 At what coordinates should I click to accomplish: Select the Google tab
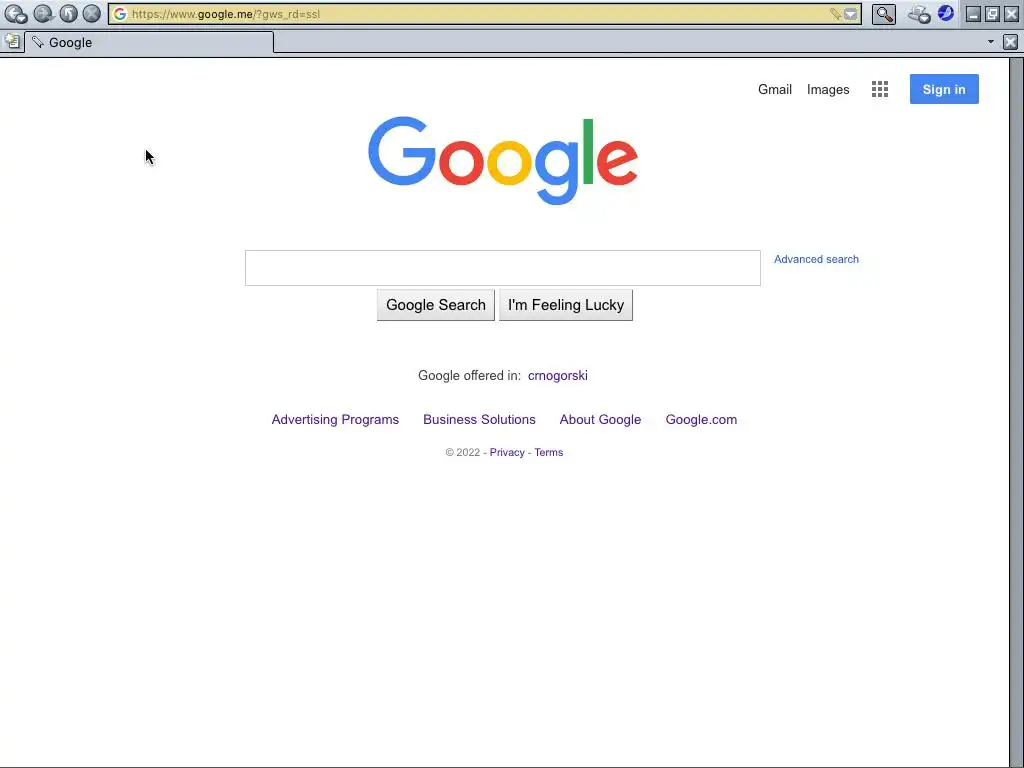pos(149,42)
